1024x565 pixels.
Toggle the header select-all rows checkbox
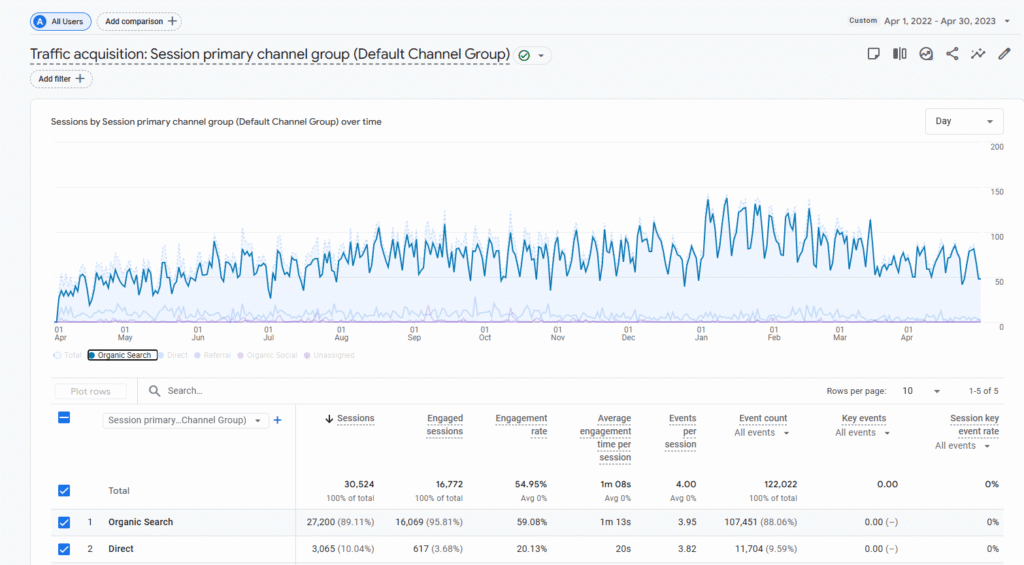pyautogui.click(x=64, y=417)
